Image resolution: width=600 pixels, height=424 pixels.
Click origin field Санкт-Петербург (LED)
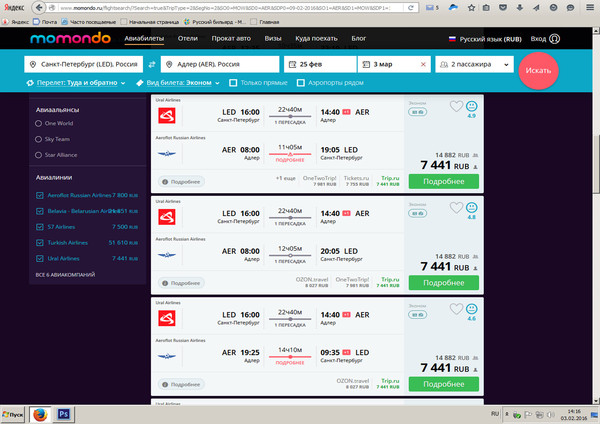[x=83, y=64]
